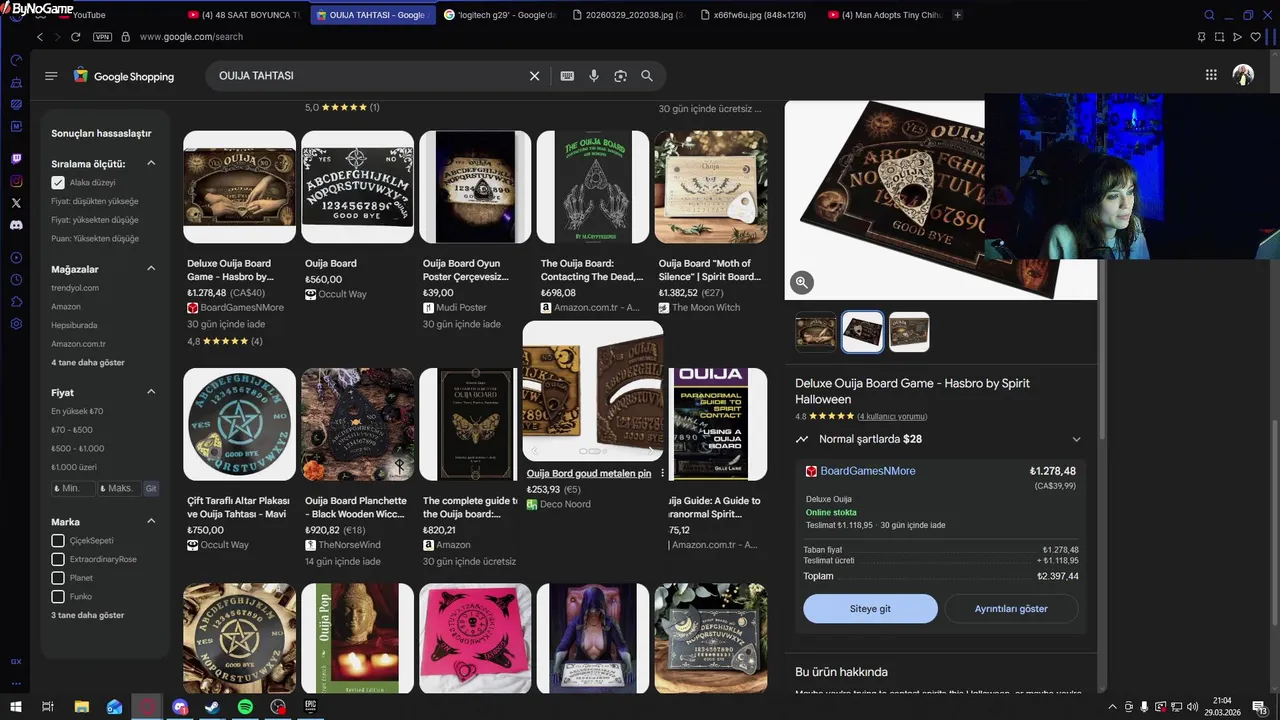Toggle the browser VPN badge
The height and width of the screenshot is (720, 1280).
[x=102, y=37]
